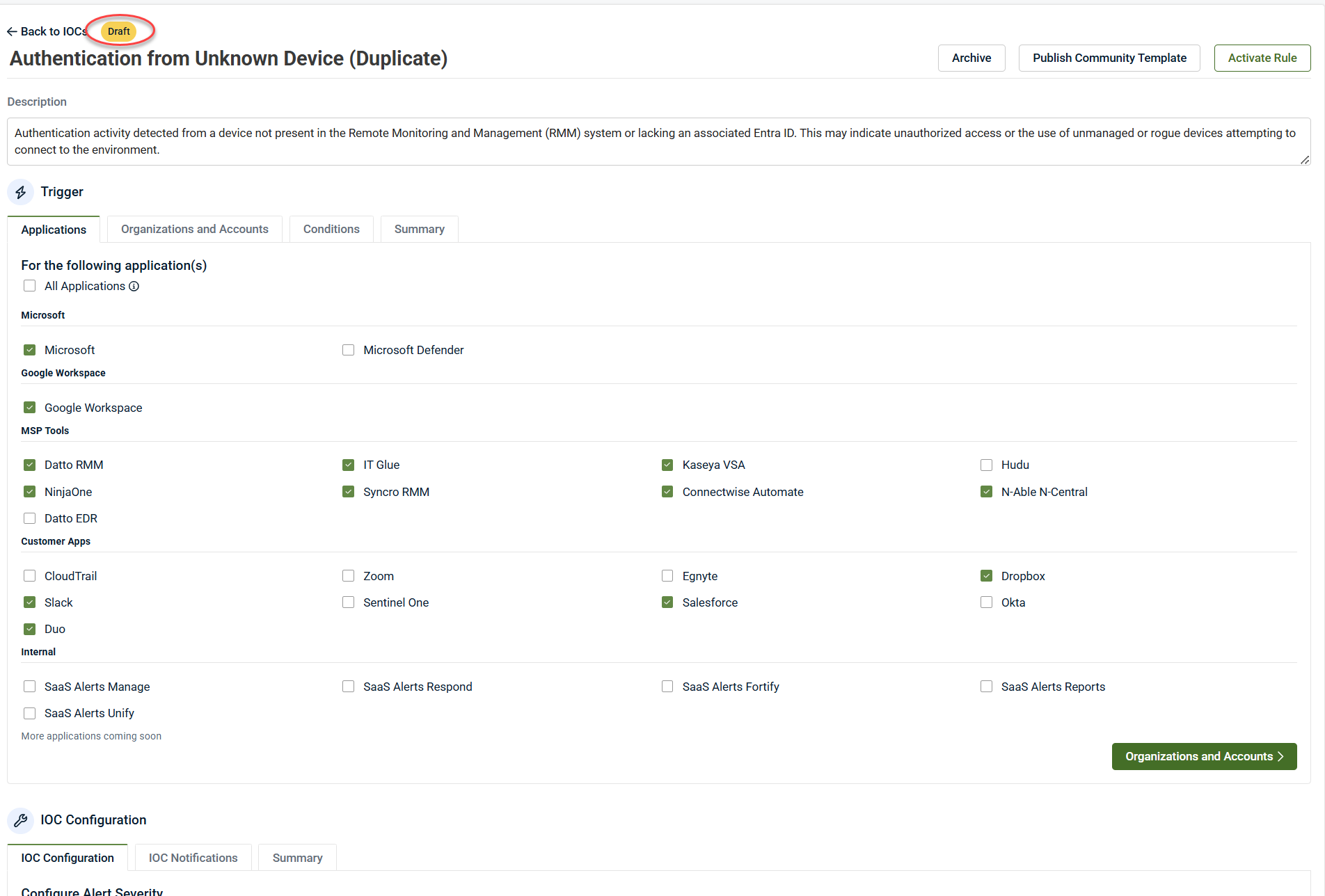Click the Trigger lightning bolt icon

click(21, 192)
